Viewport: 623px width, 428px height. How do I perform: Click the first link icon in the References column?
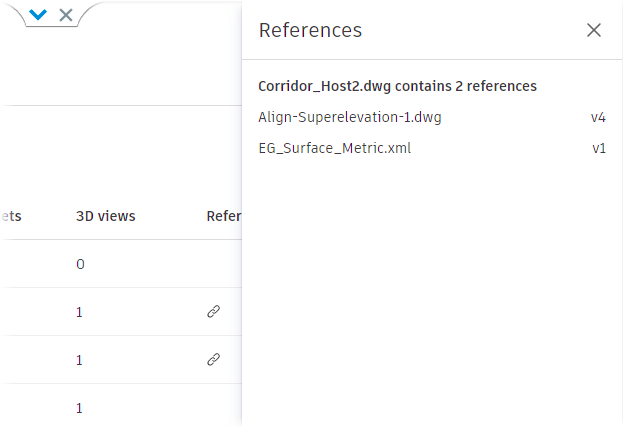[213, 312]
